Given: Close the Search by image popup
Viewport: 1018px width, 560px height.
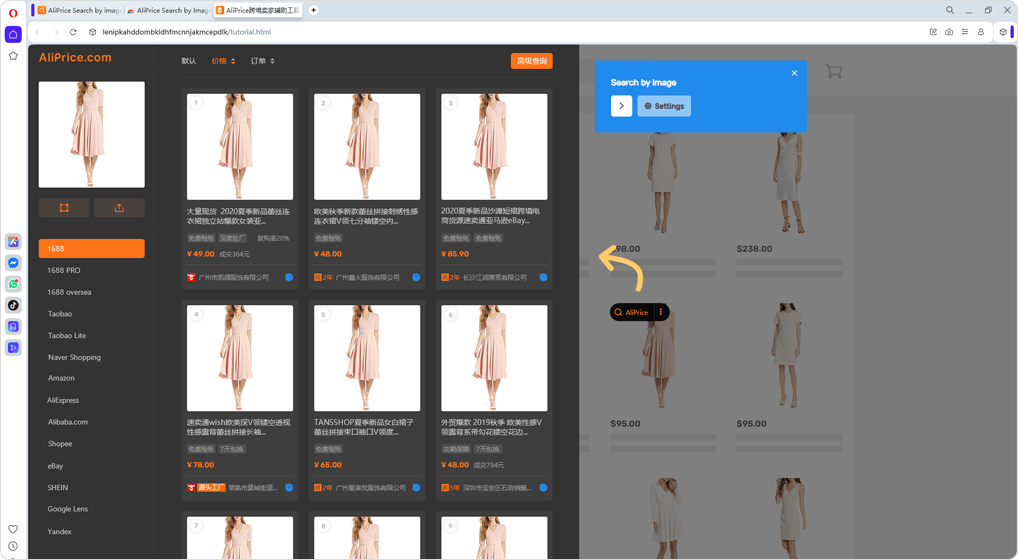Looking at the screenshot, I should tap(794, 73).
